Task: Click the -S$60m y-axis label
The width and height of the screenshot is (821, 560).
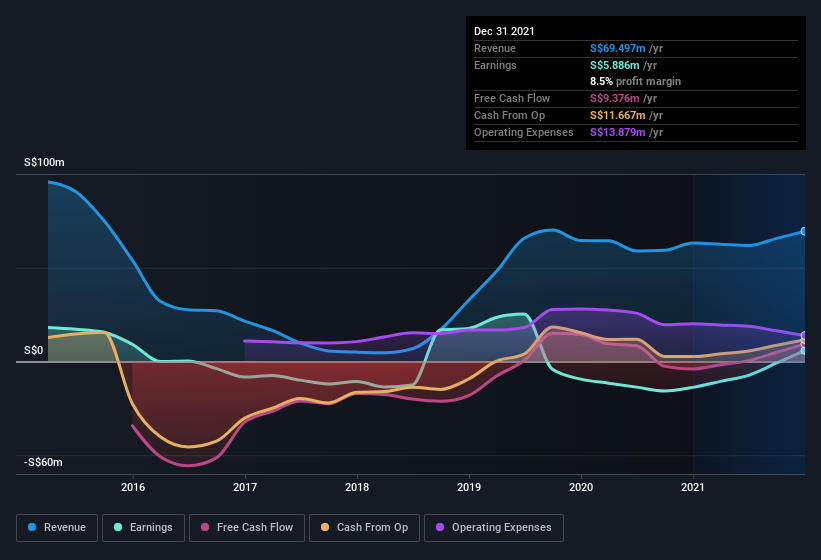Action: point(43,462)
